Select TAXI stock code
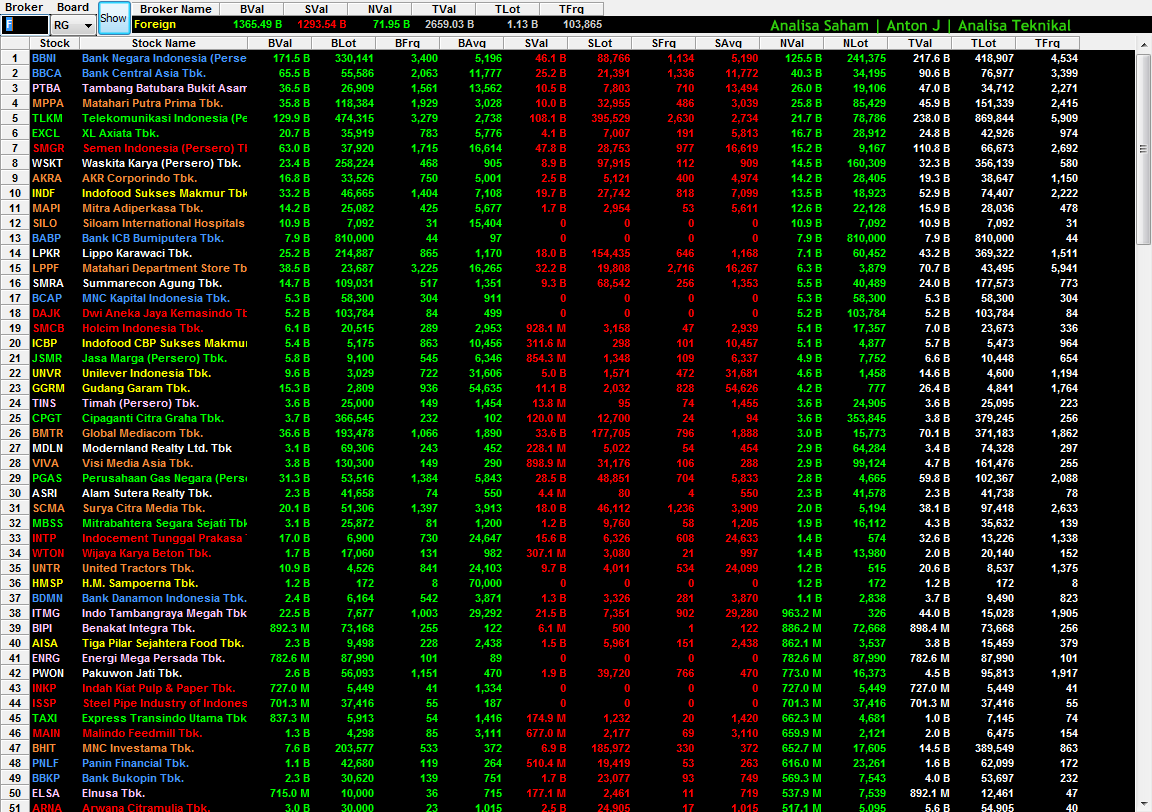 pyautogui.click(x=45, y=719)
